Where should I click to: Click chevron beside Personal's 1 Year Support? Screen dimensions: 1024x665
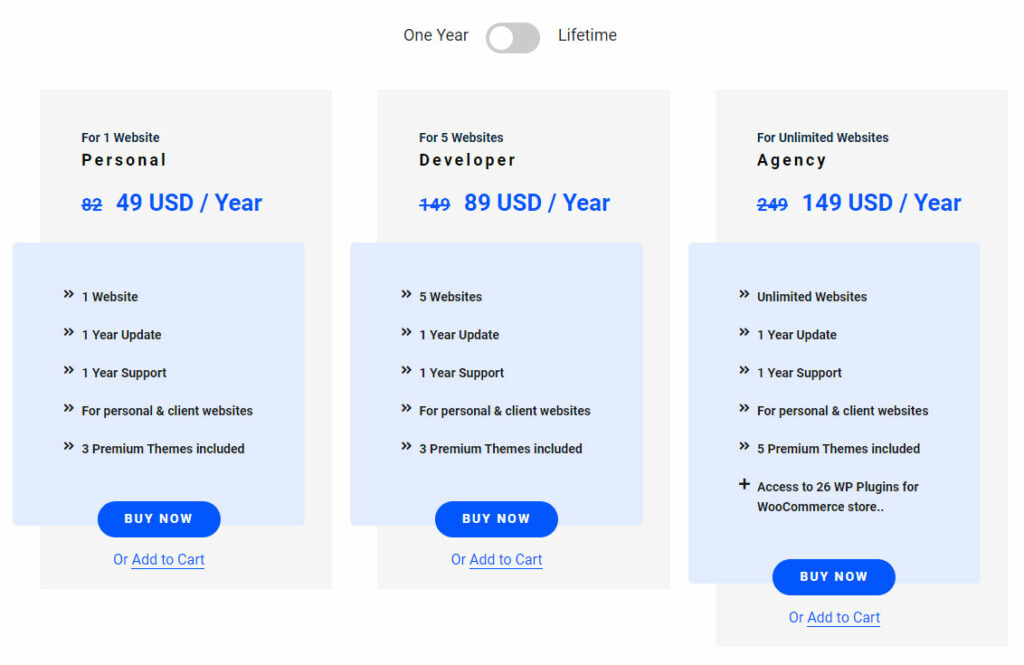pos(69,370)
